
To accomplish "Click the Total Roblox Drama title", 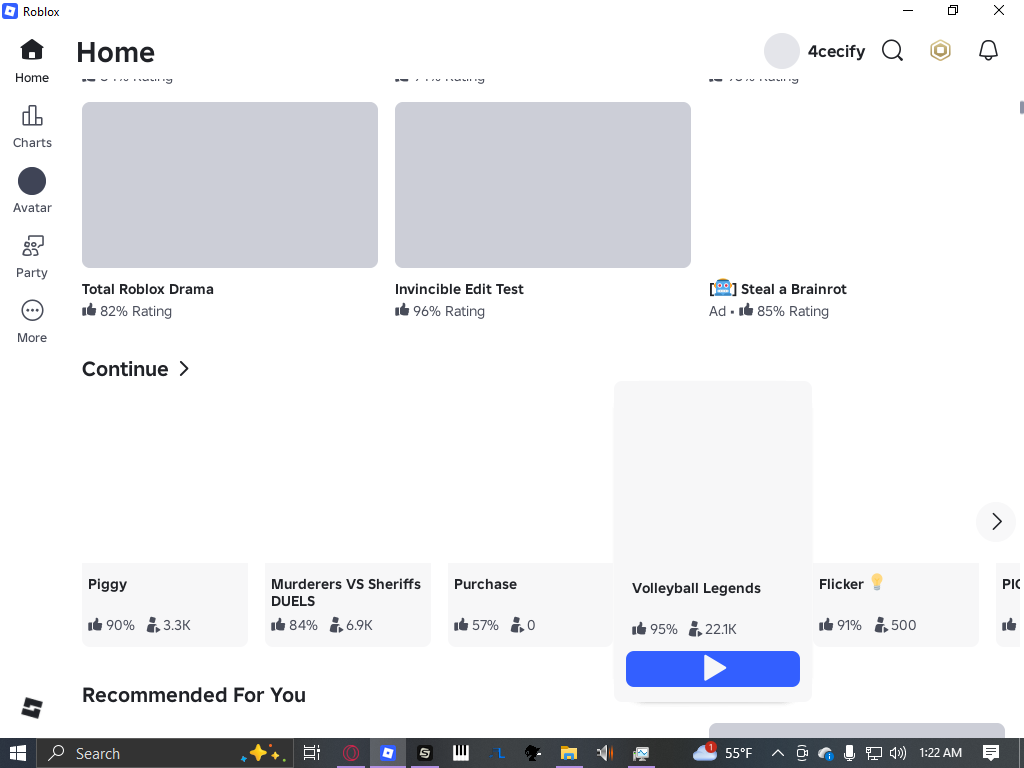I will coord(148,289).
